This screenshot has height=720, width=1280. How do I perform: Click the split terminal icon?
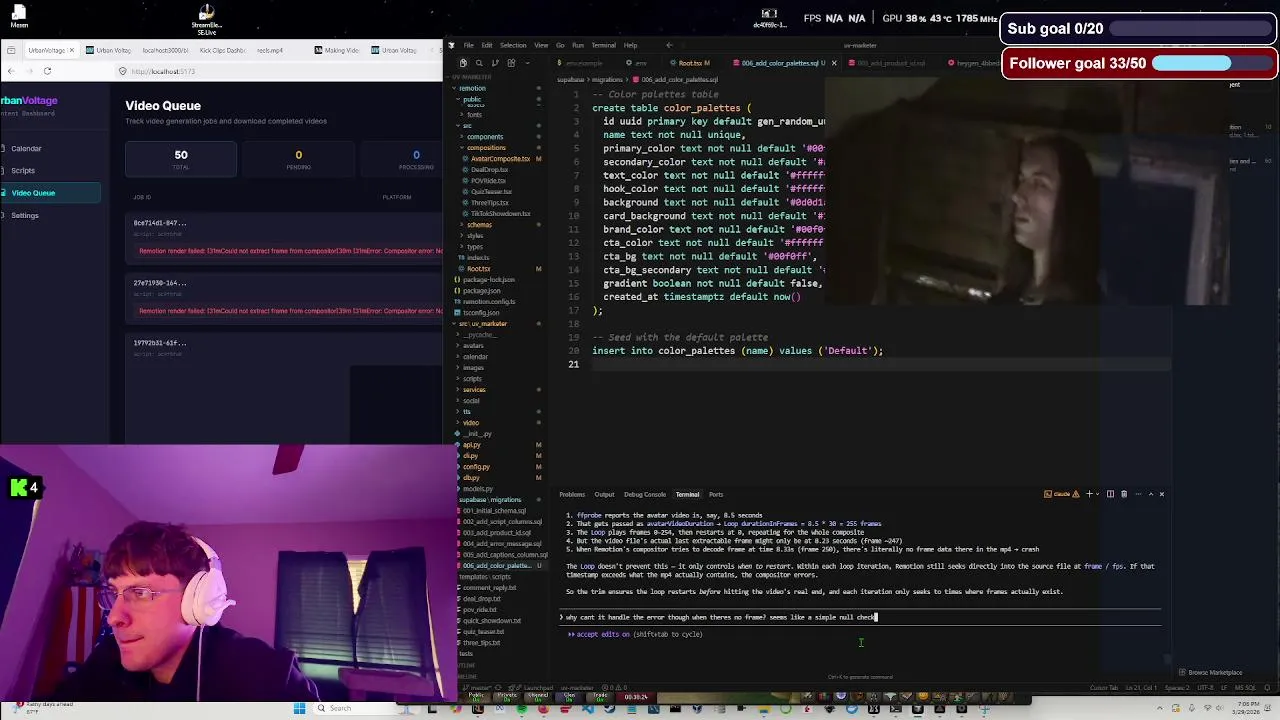pyautogui.click(x=1111, y=494)
